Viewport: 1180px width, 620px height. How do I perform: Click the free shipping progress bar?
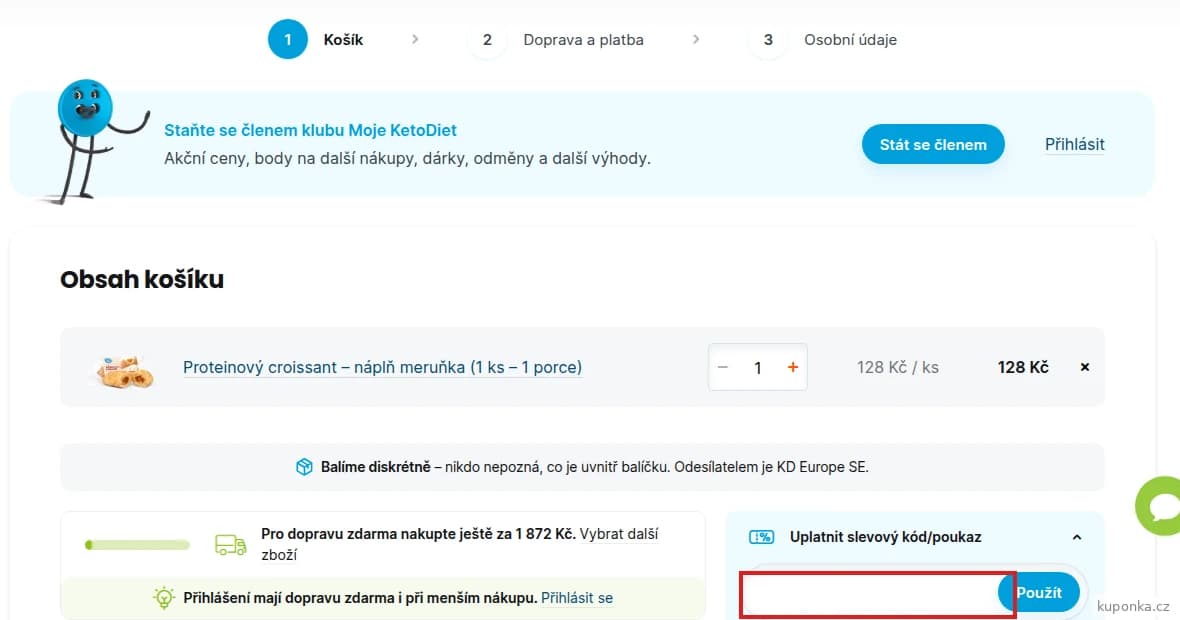137,545
